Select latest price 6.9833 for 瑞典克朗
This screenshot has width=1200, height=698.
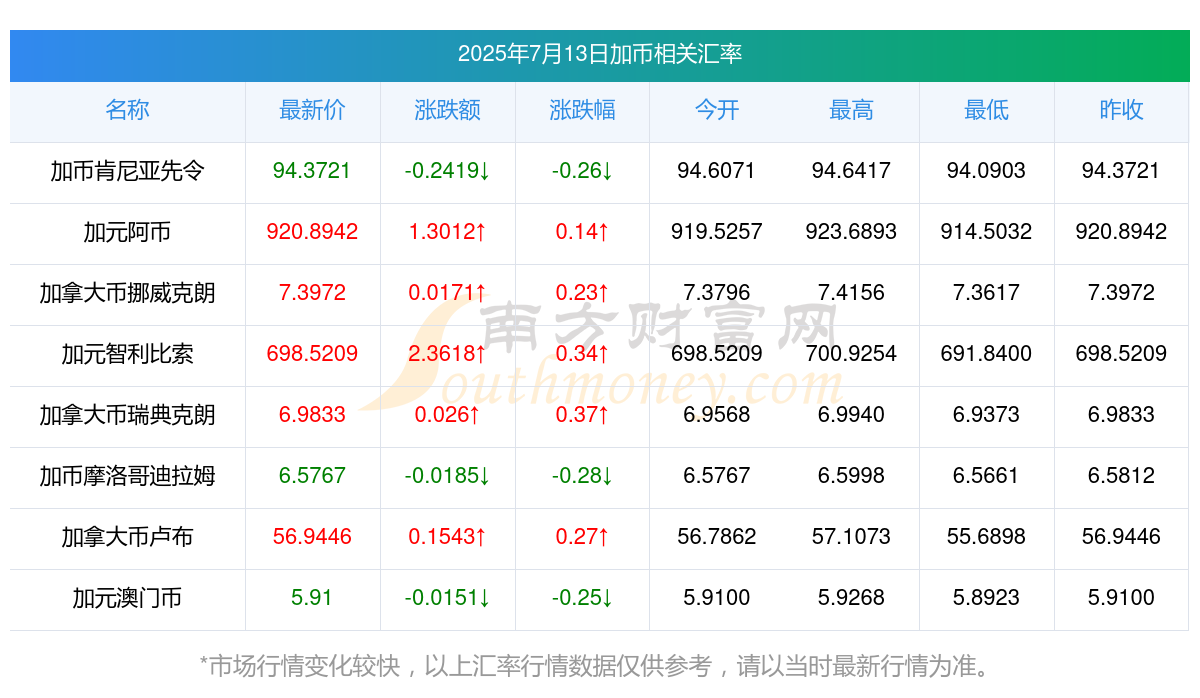312,415
